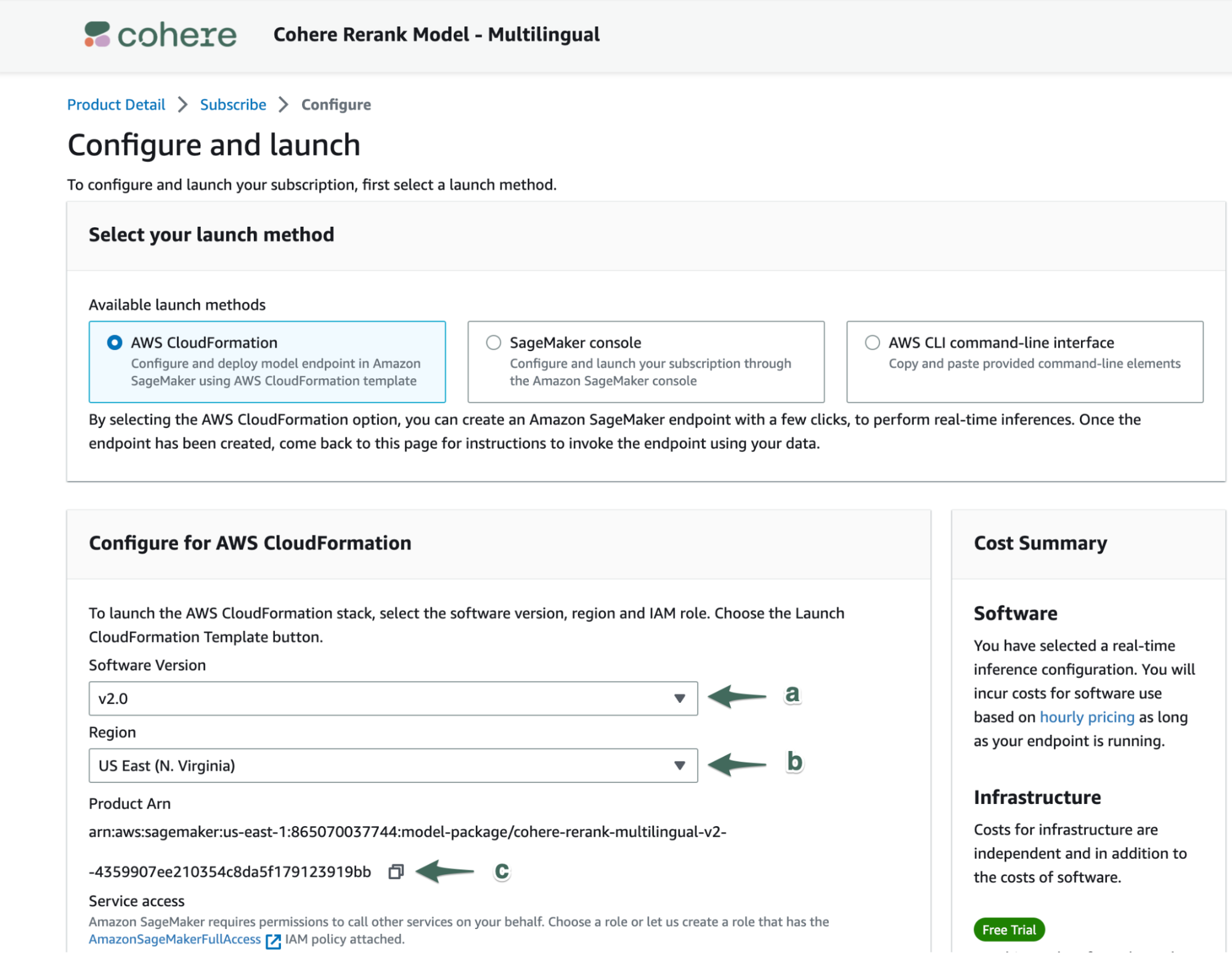Image resolution: width=1232 pixels, height=953 pixels.
Task: Navigate to Subscribe breadcrumb
Action: point(233,105)
